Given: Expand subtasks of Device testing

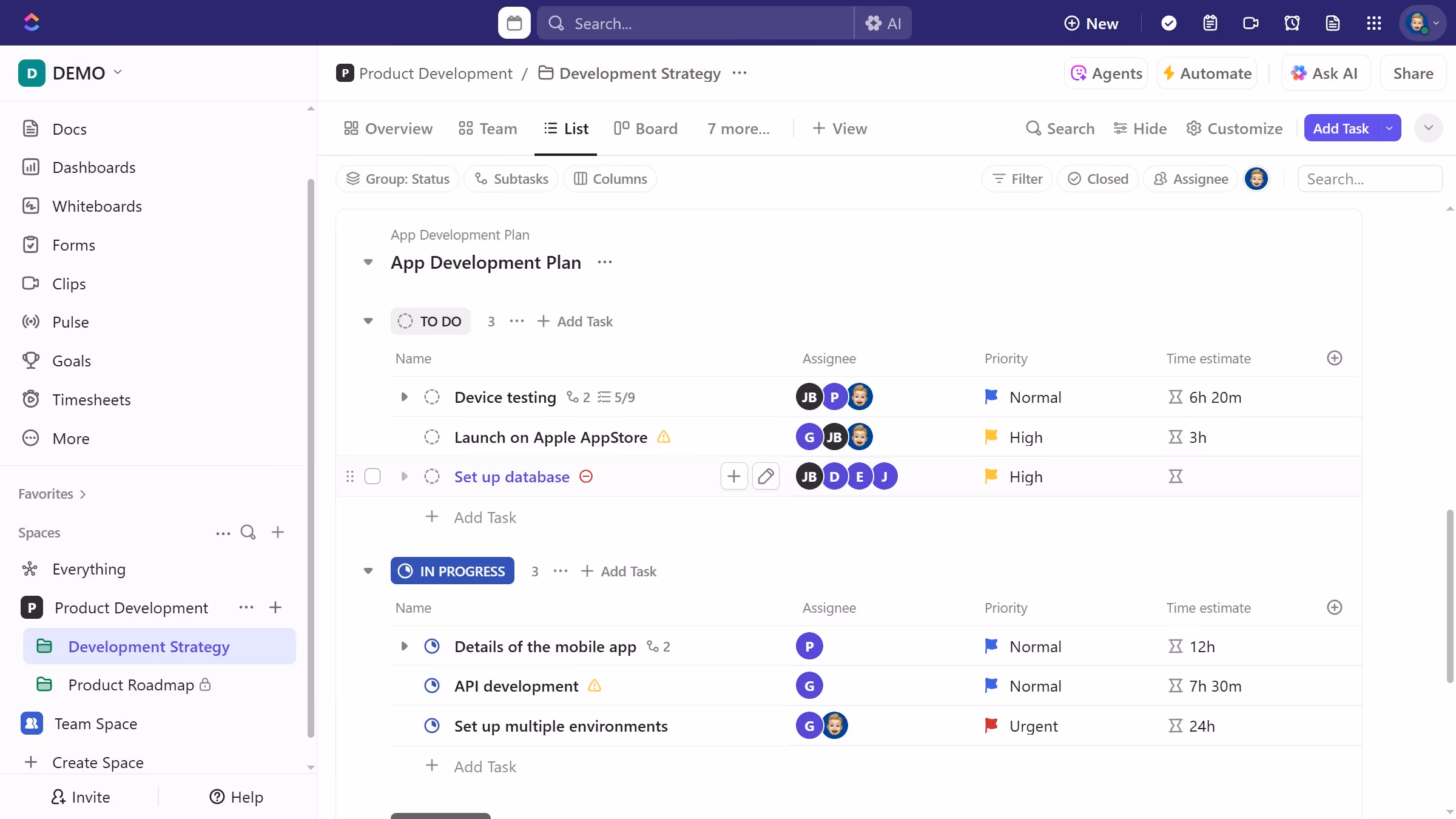Looking at the screenshot, I should 404,397.
